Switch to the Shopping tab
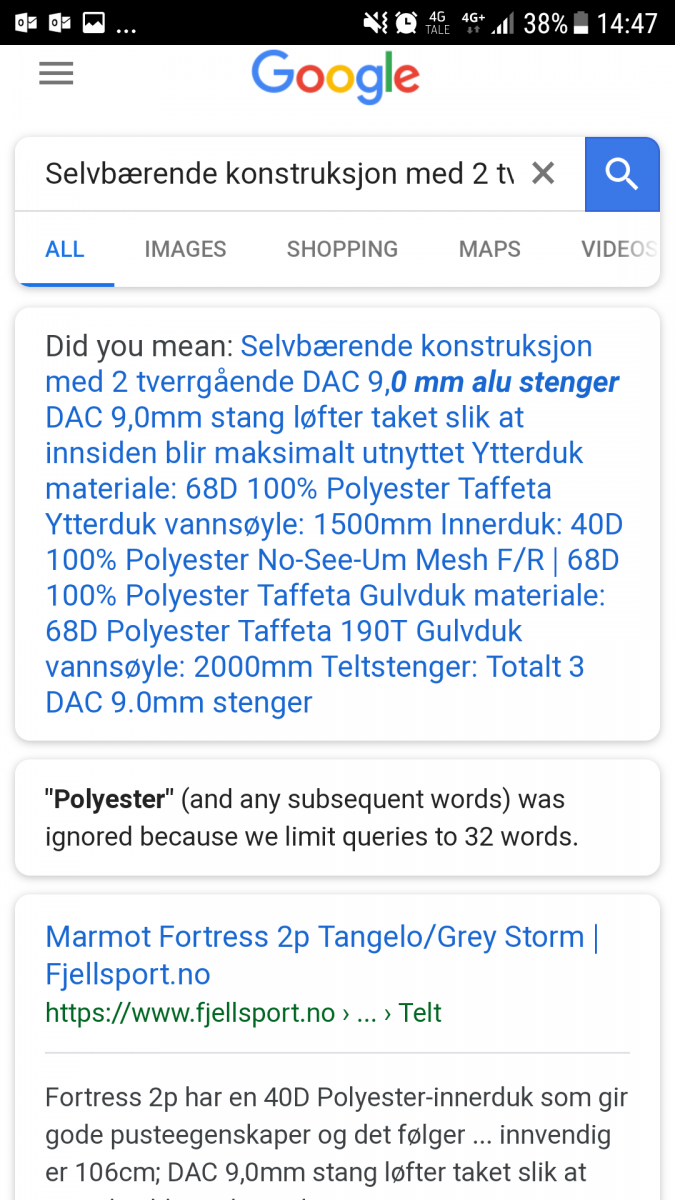The image size is (675, 1200). coord(342,249)
